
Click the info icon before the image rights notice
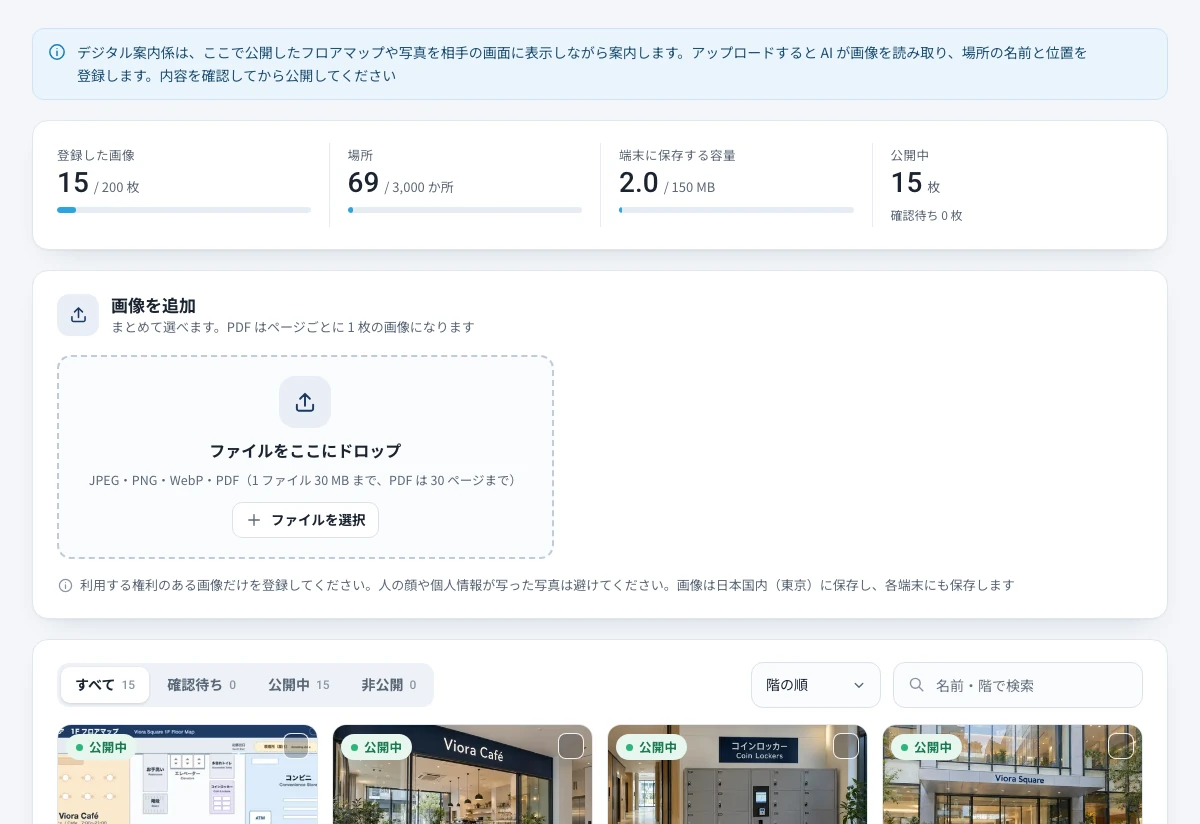point(65,585)
